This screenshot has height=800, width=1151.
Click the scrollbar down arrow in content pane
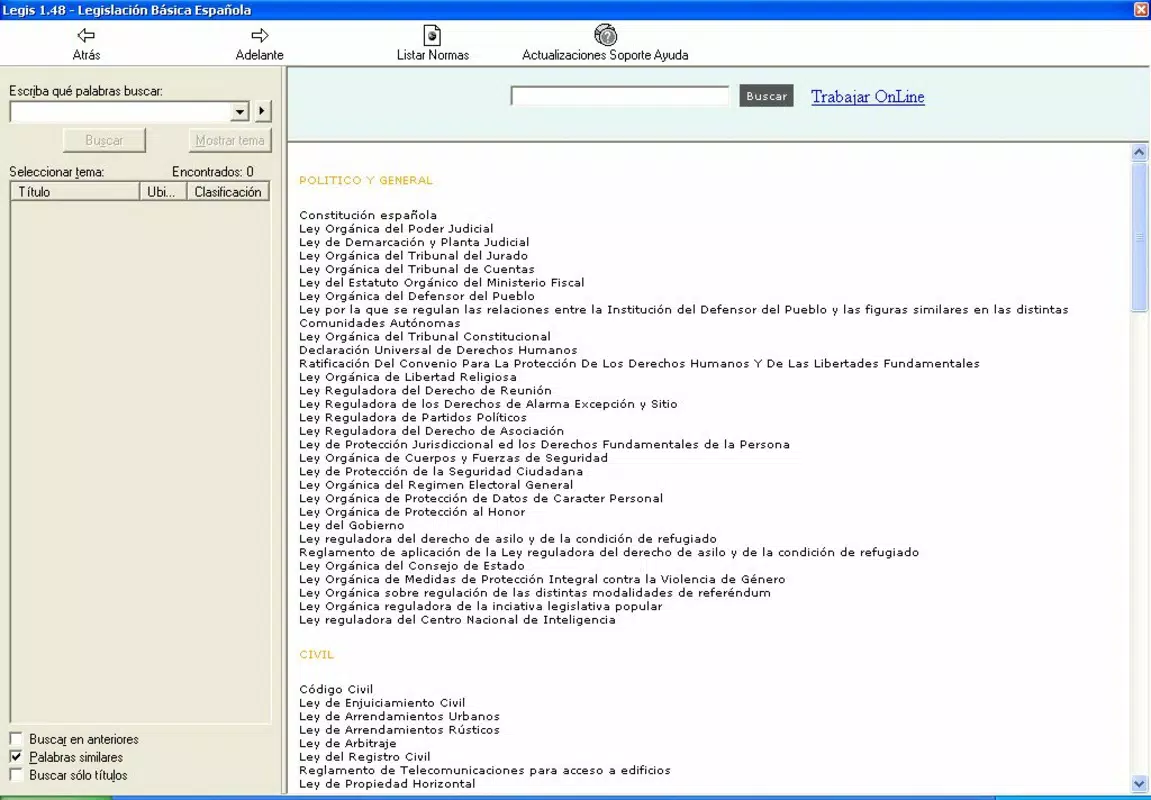(x=1139, y=784)
